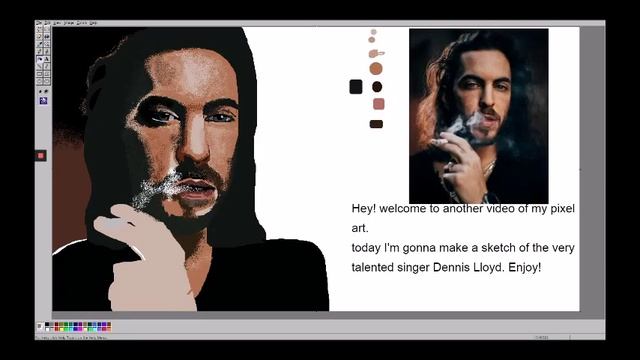Click the text 'talented singer Dennis Lloyd. Enjoy!'
Image resolution: width=640 pixels, height=360 pixels.
(x=446, y=268)
